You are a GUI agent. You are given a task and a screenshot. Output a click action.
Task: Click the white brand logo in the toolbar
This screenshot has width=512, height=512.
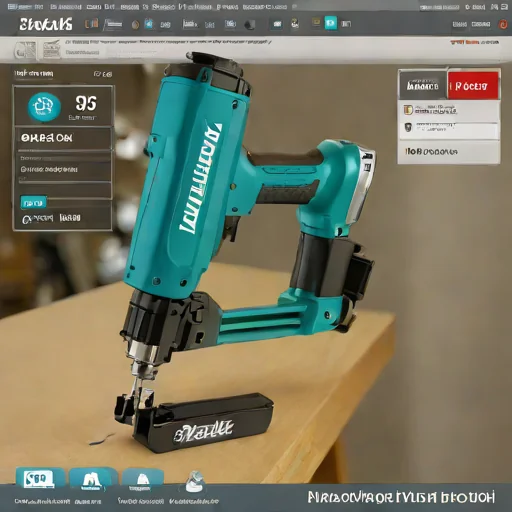46,24
